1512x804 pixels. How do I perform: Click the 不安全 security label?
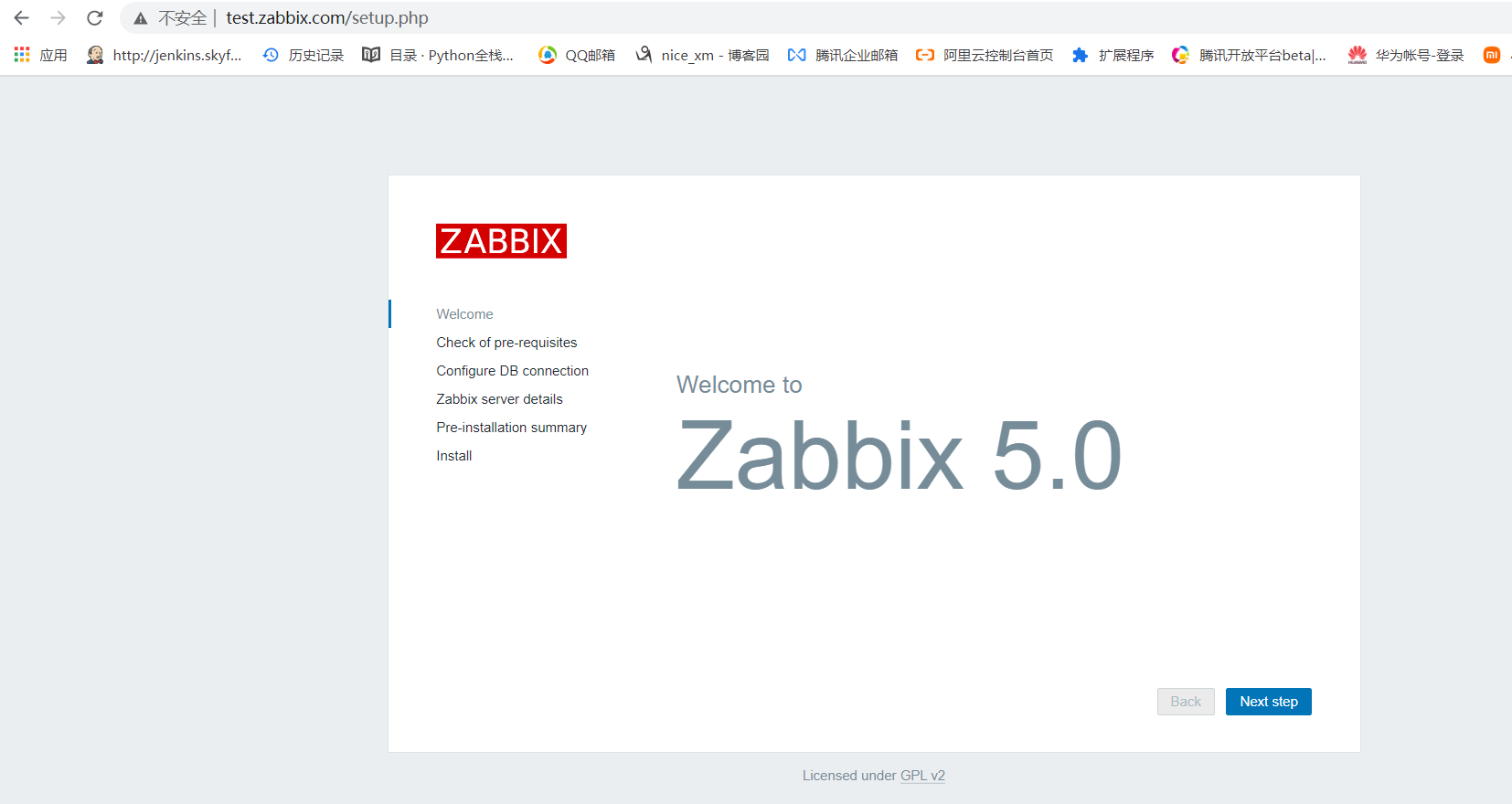[182, 18]
